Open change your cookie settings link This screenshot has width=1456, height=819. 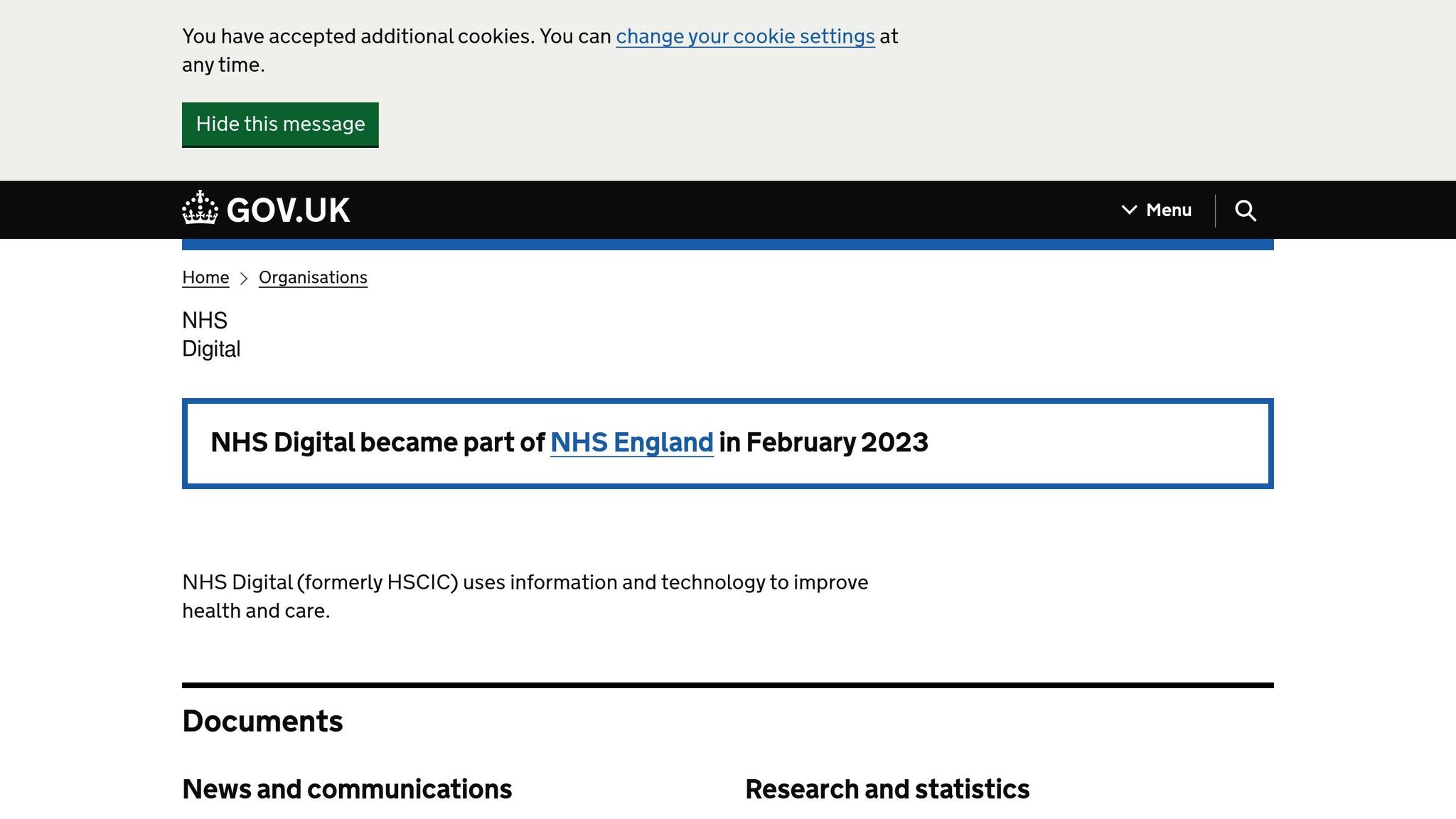(745, 36)
